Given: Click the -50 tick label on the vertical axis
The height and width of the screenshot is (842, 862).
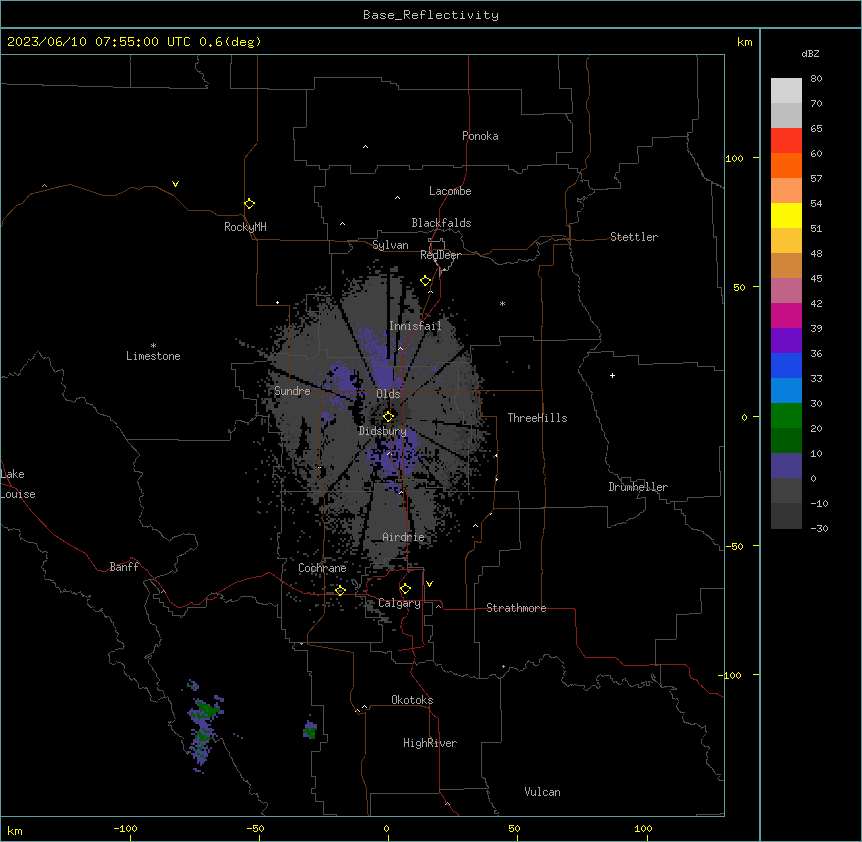Looking at the screenshot, I should [734, 546].
